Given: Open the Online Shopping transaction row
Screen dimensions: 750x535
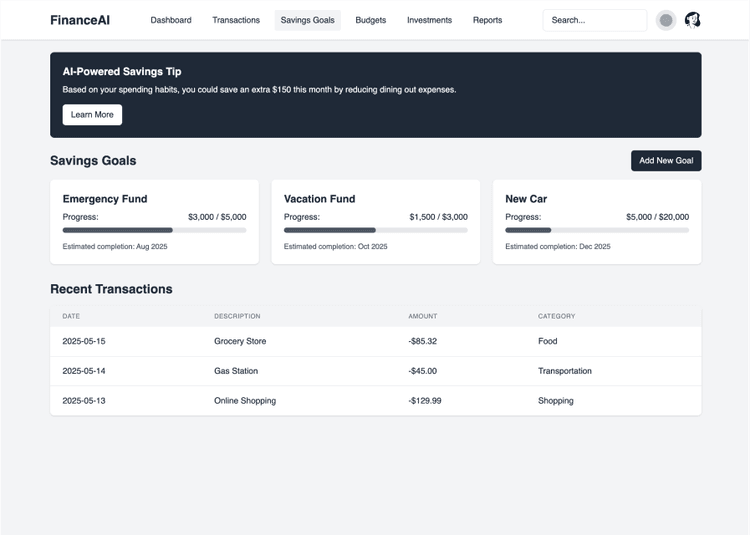Looking at the screenshot, I should 375,401.
